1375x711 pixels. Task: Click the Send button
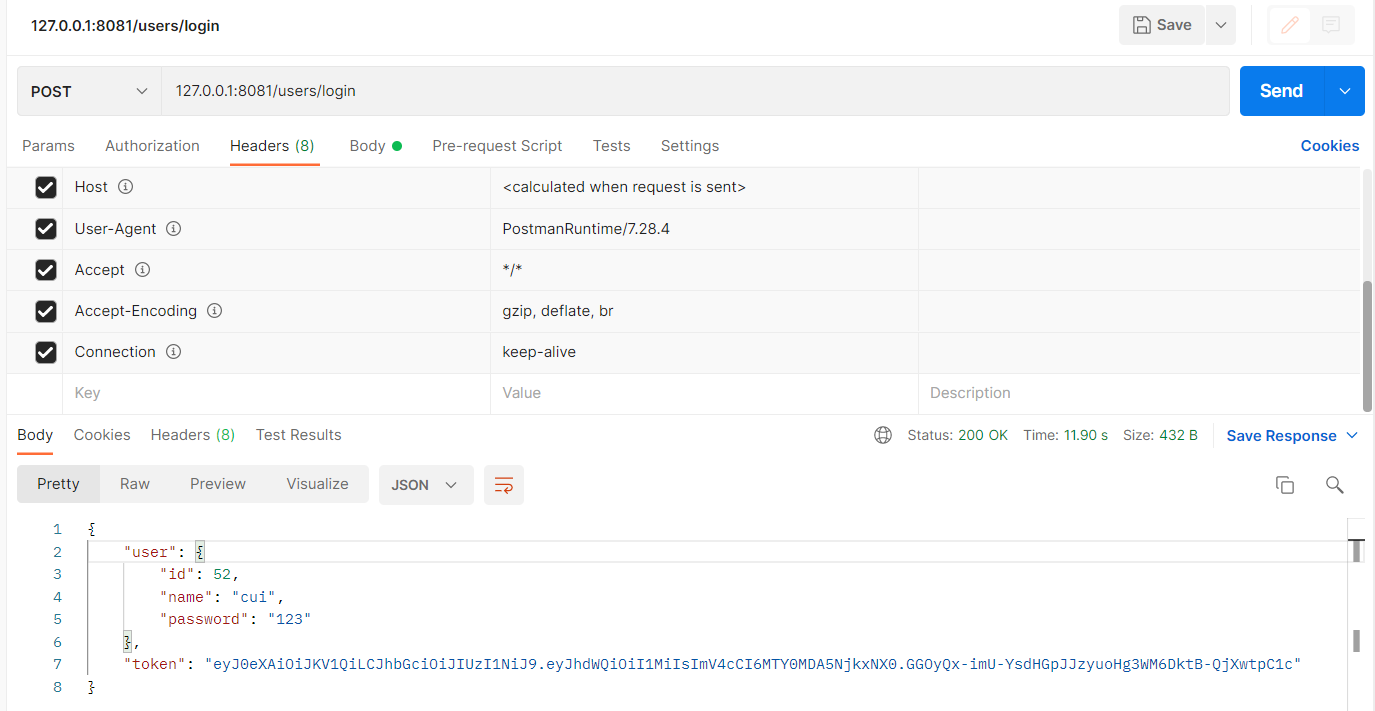click(x=1280, y=91)
